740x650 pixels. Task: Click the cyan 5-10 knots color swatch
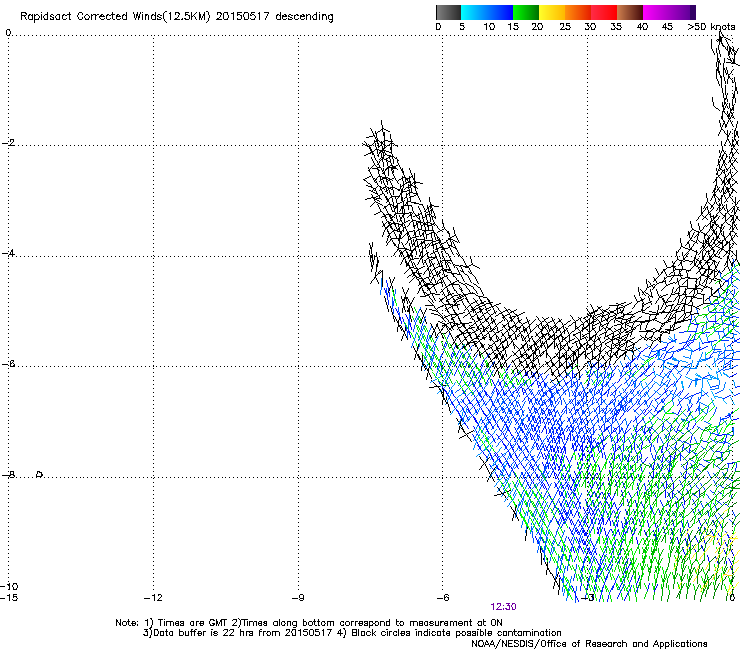tap(474, 12)
